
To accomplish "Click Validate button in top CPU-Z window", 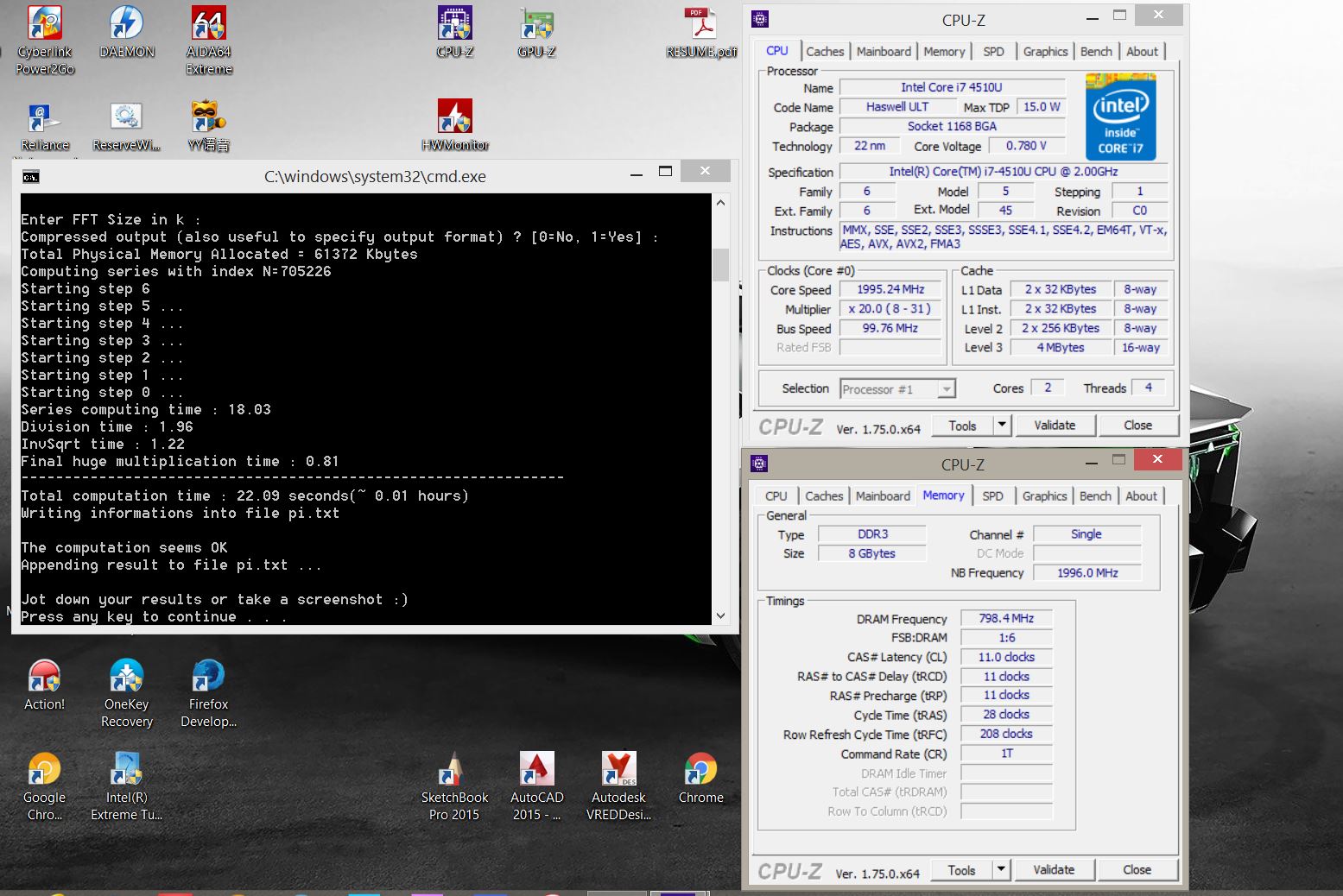I will [1055, 426].
